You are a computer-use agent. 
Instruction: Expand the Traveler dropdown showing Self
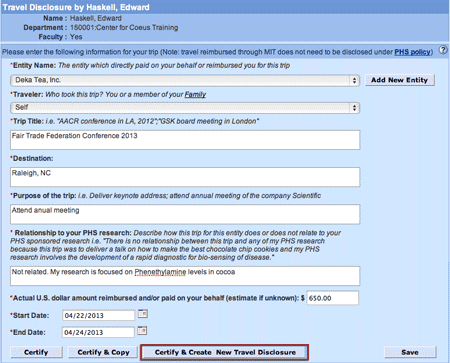[185, 108]
